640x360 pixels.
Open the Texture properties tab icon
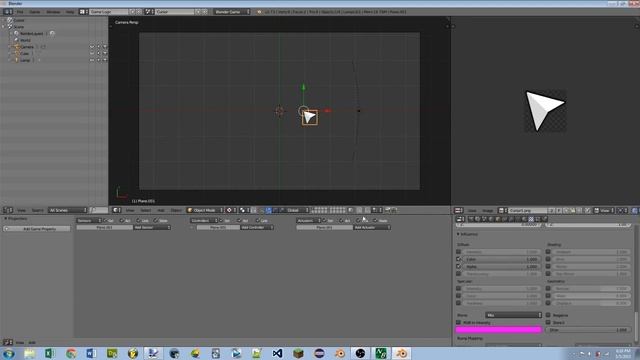pyautogui.click(x=531, y=219)
